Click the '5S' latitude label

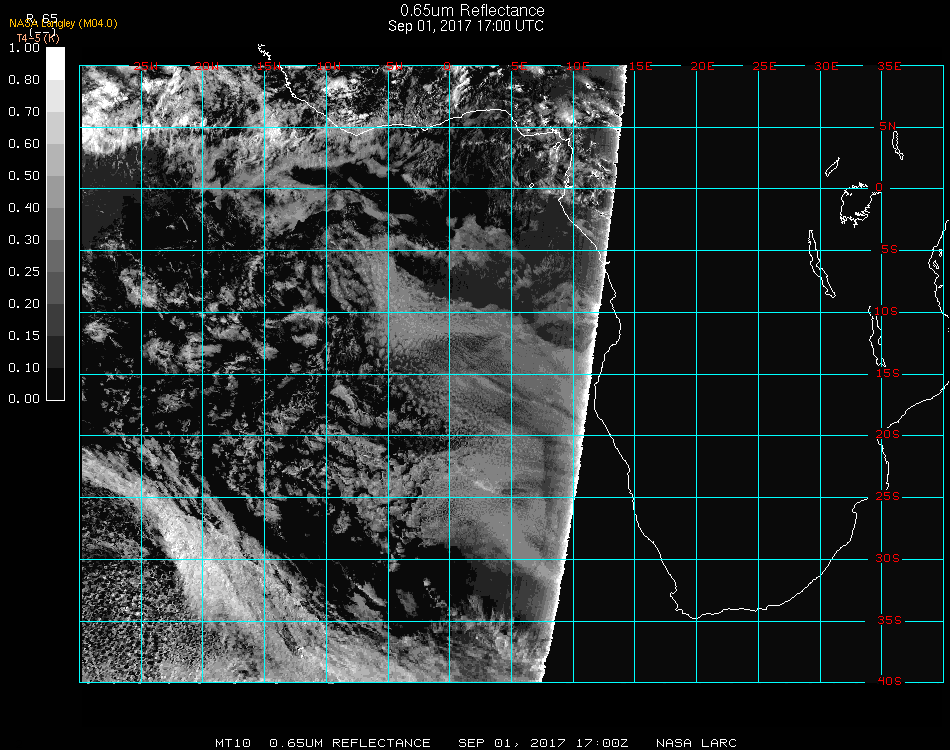coord(889,250)
